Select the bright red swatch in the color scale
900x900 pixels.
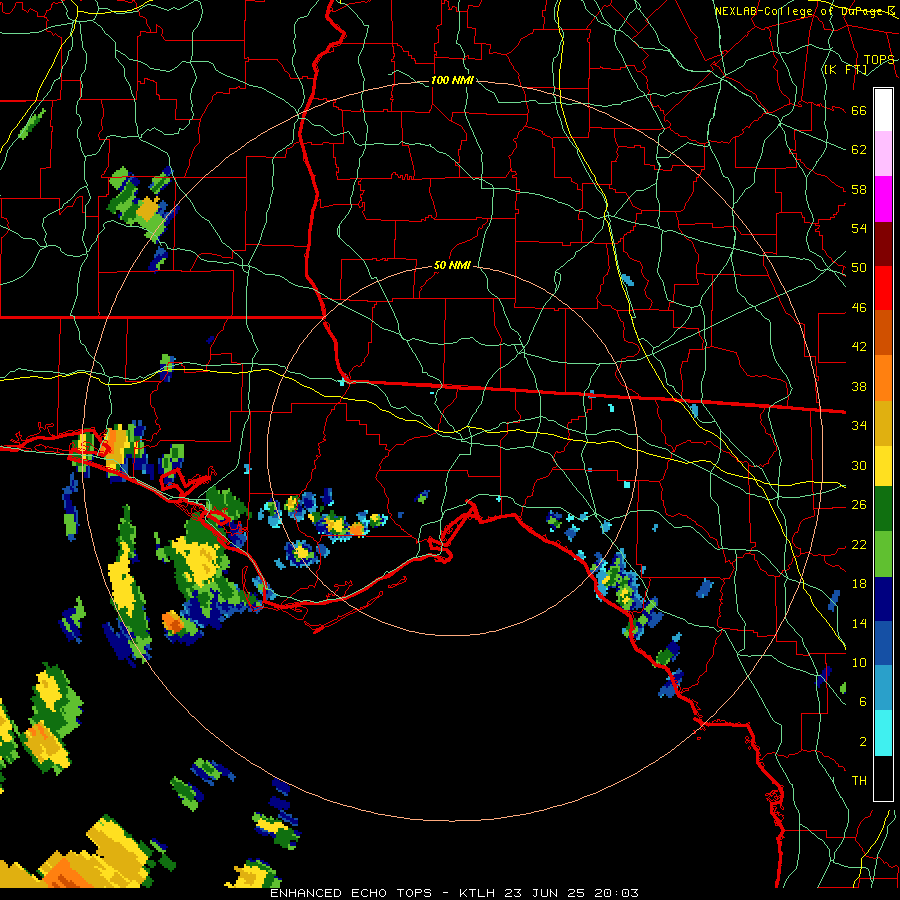click(883, 288)
